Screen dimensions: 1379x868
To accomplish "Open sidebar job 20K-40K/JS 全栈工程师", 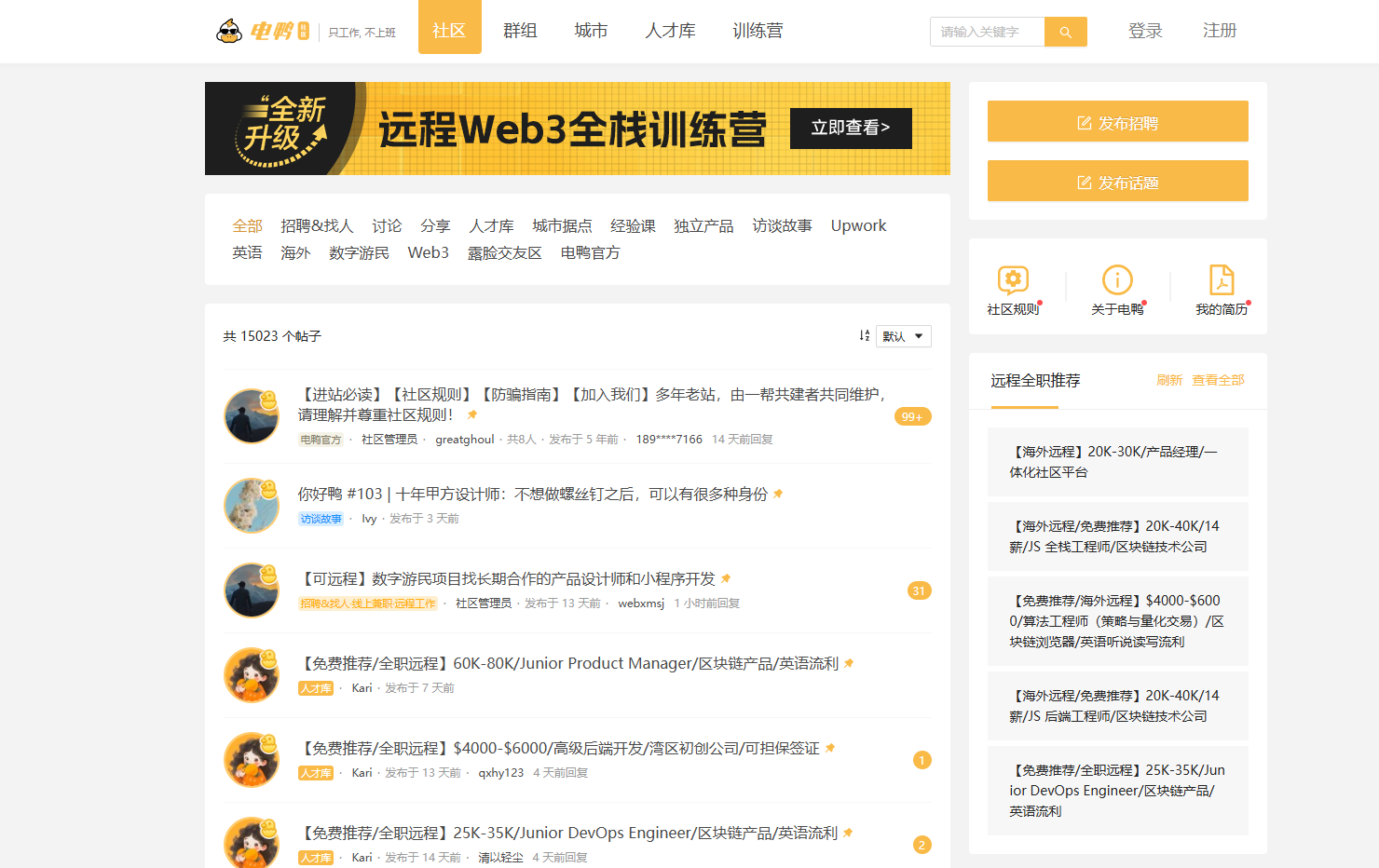I will (x=1118, y=536).
